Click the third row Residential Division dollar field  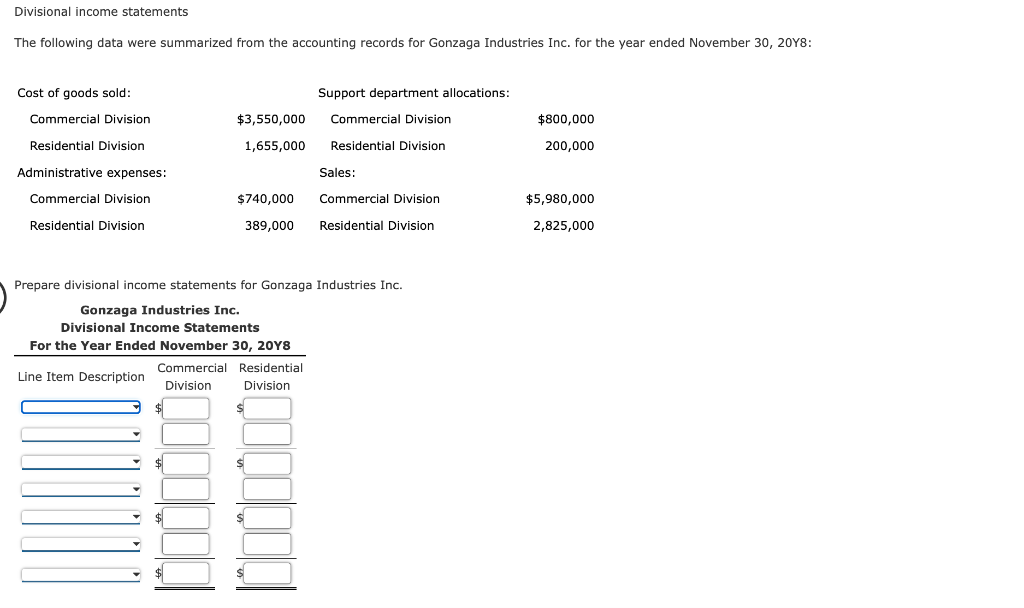coord(267,462)
